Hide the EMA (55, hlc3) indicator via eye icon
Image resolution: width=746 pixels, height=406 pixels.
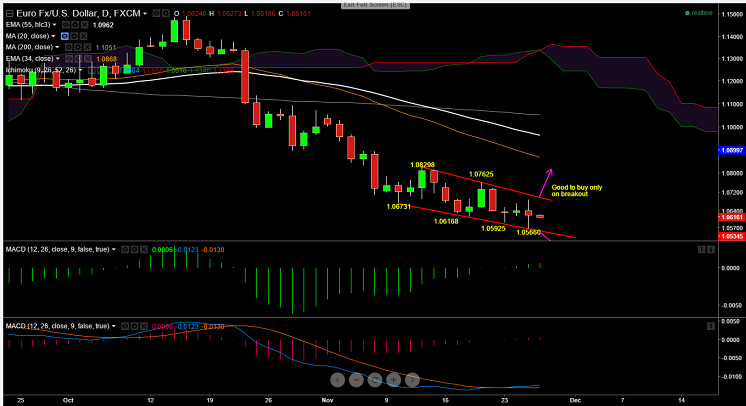(x=66, y=25)
